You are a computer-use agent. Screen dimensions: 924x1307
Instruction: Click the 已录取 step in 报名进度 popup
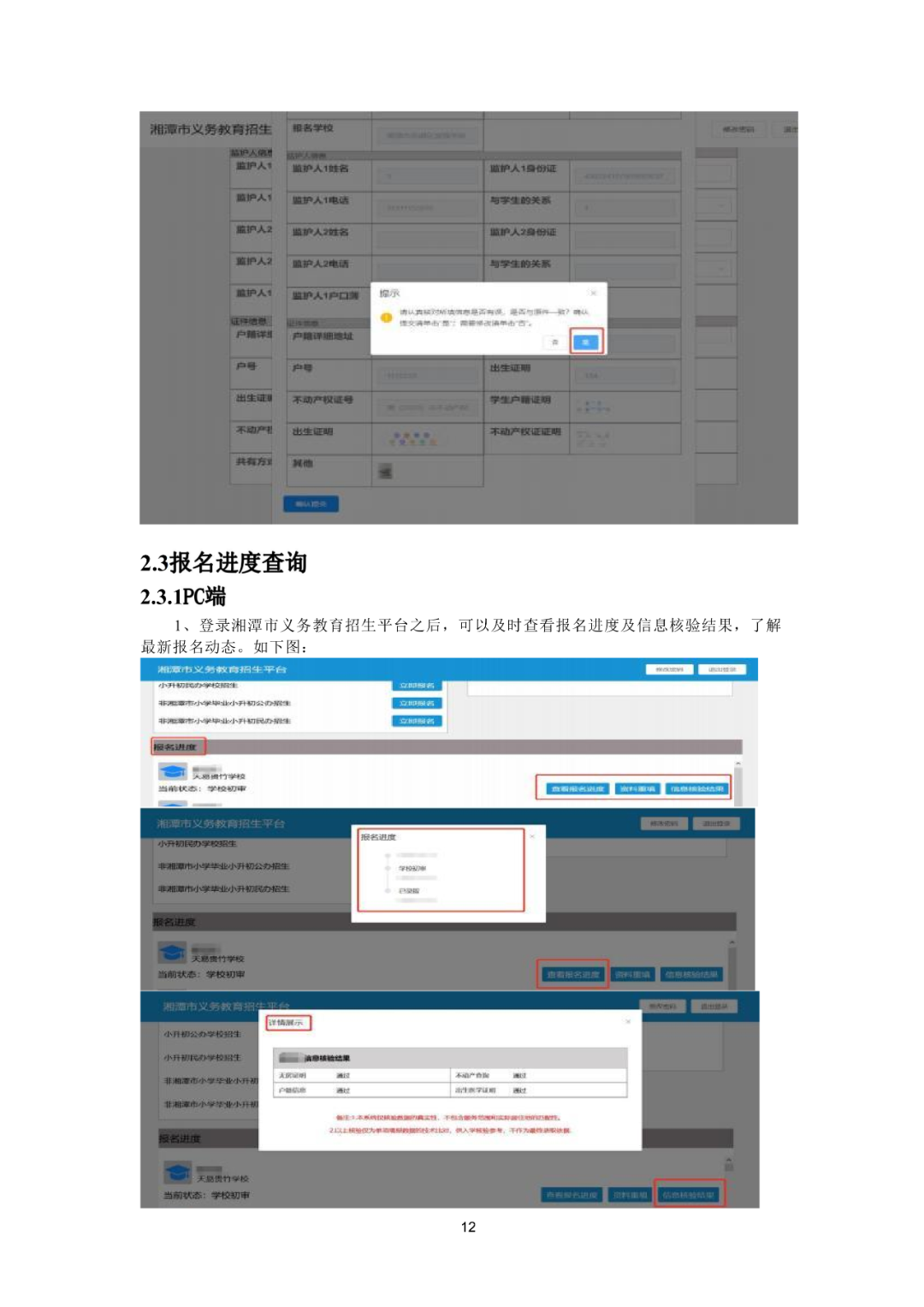click(x=409, y=891)
